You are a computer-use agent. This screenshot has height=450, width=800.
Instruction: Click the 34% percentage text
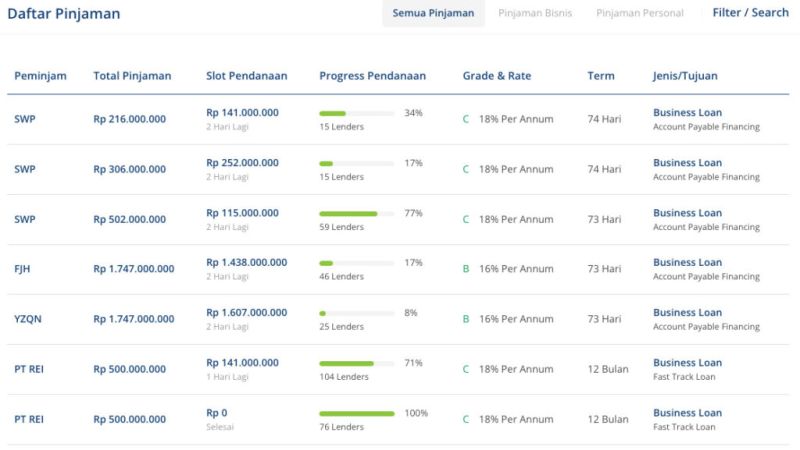click(413, 113)
